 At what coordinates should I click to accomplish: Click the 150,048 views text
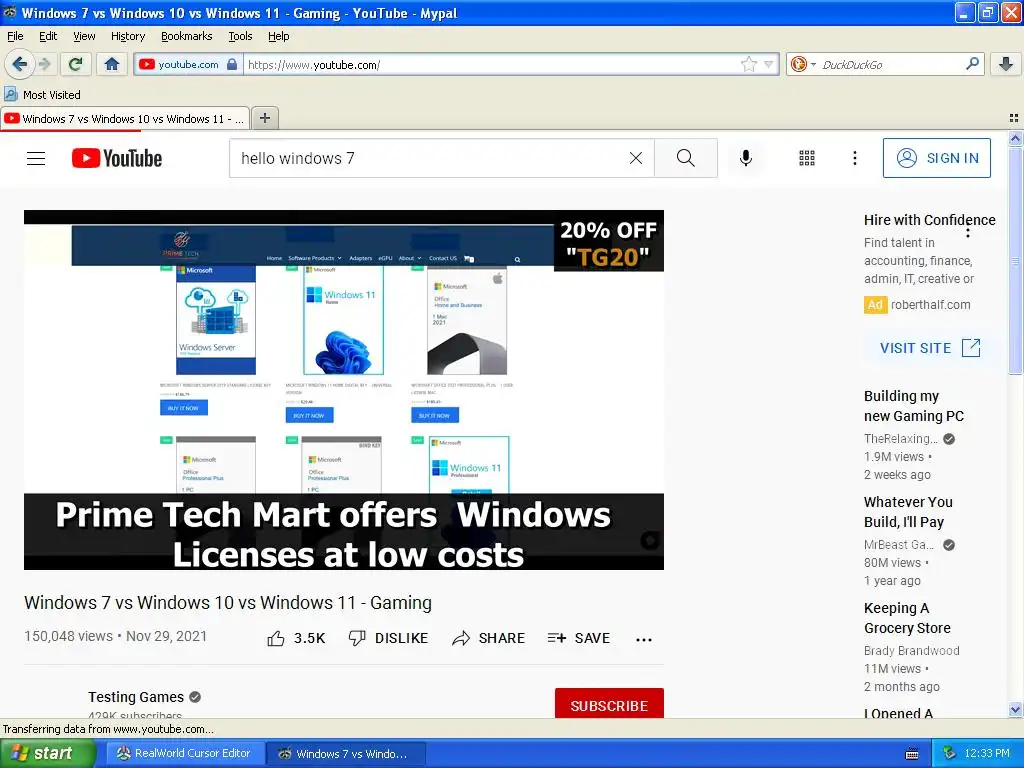click(x=68, y=636)
